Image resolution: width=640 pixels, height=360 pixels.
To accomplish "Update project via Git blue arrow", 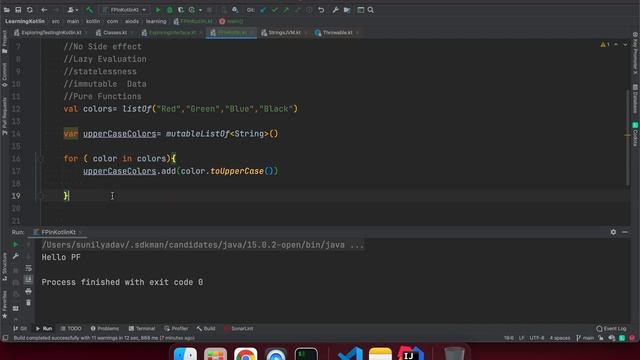I will [263, 10].
